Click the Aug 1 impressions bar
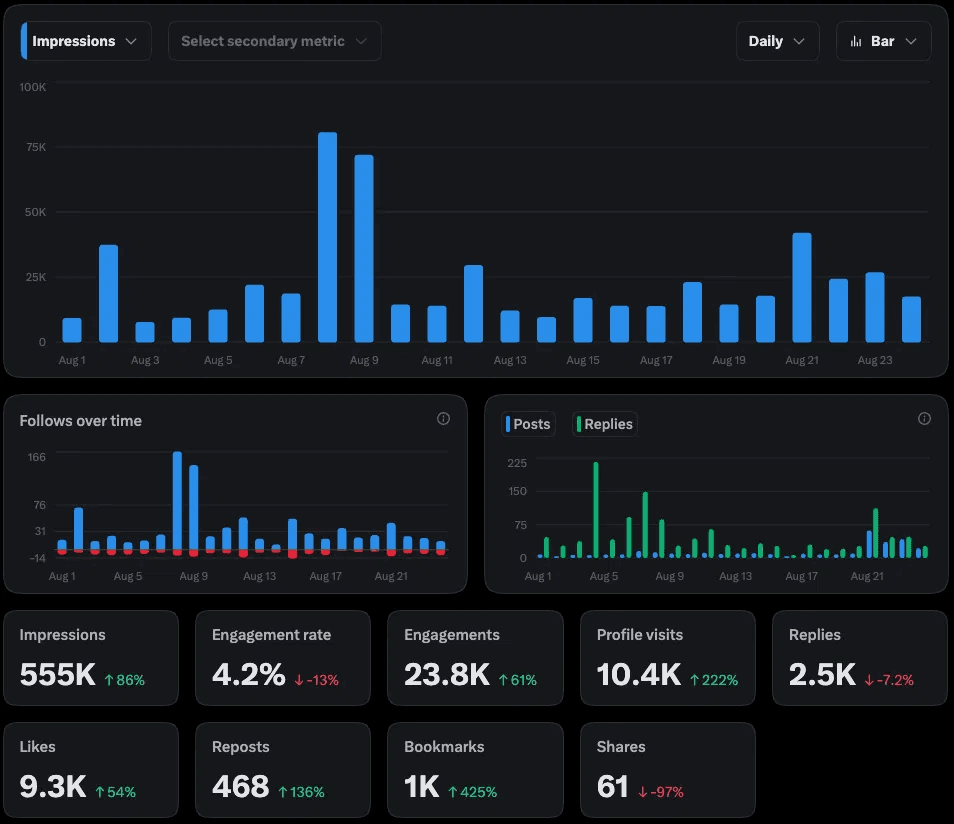This screenshot has height=824, width=954. (72, 330)
